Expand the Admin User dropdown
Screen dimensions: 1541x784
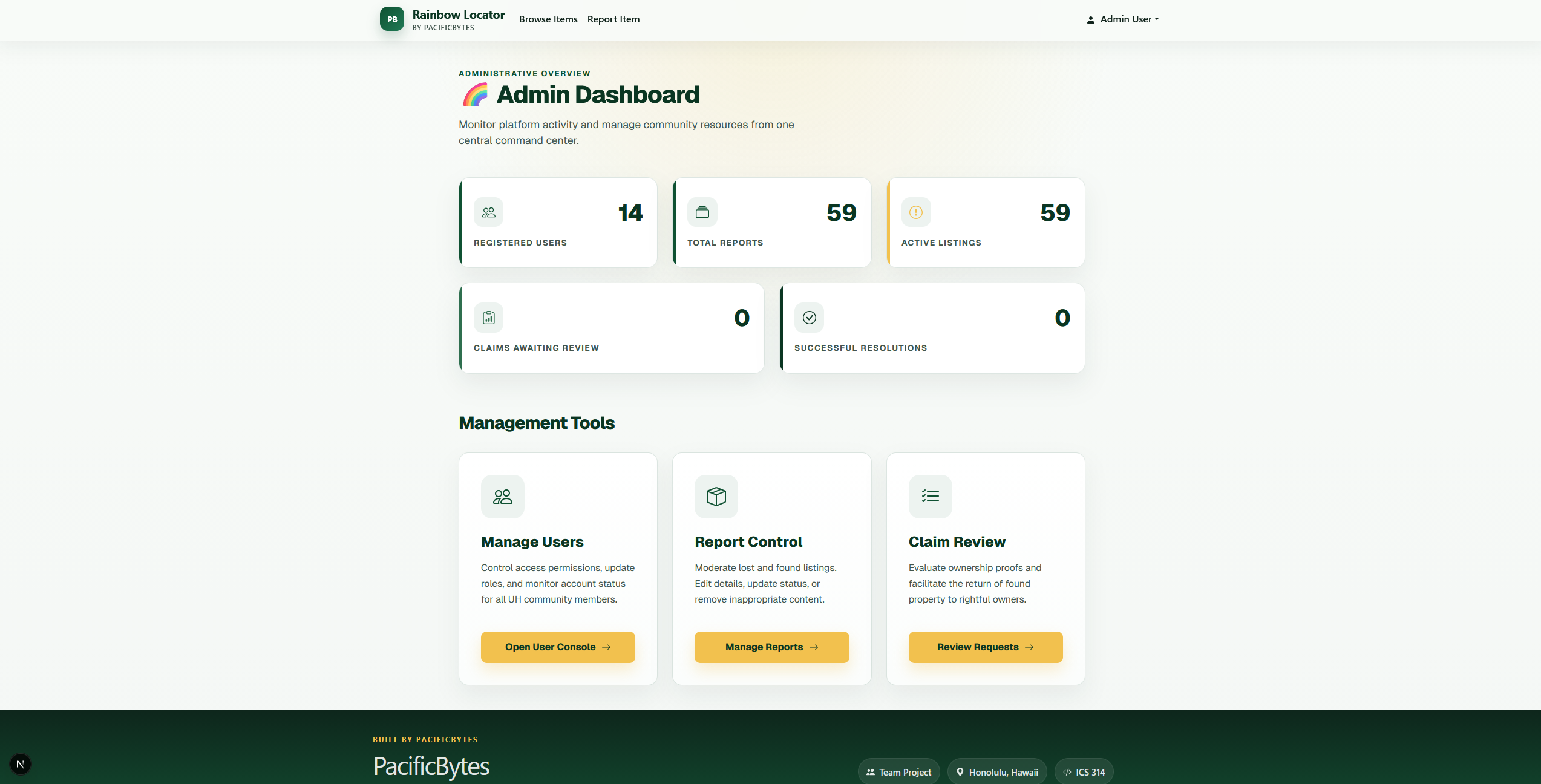[1123, 19]
